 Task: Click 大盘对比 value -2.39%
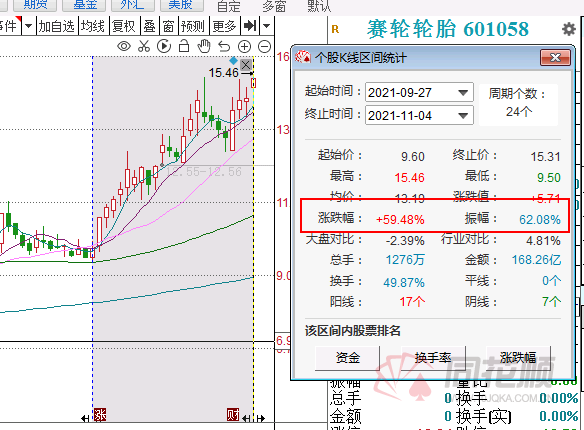coord(405,241)
